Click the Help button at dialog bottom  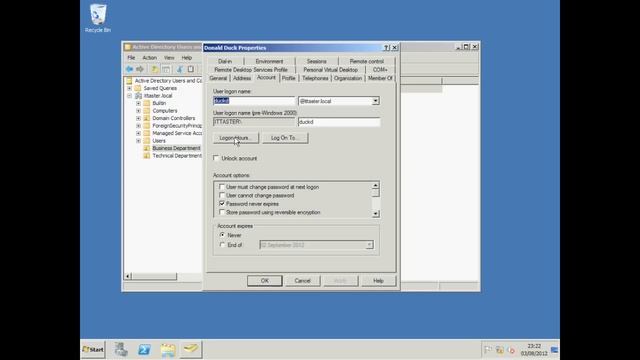point(378,281)
